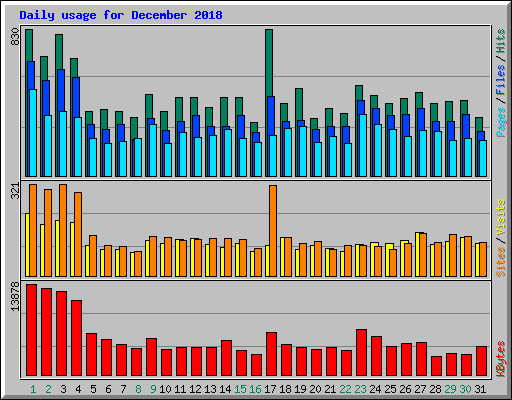Click day 5 on the x-axis
The width and height of the screenshot is (512, 400).
point(93,389)
